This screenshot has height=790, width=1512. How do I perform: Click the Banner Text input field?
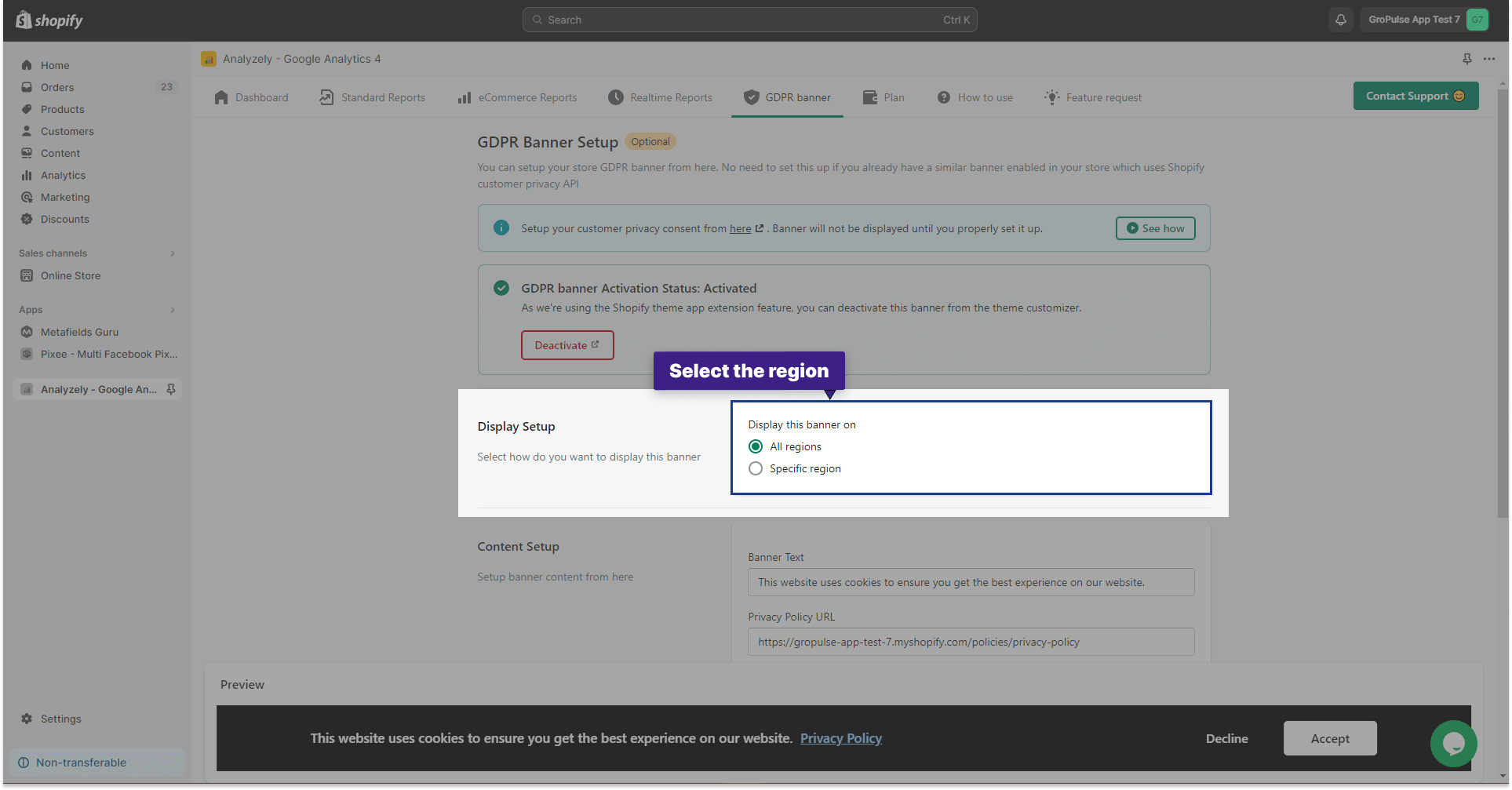(x=971, y=582)
